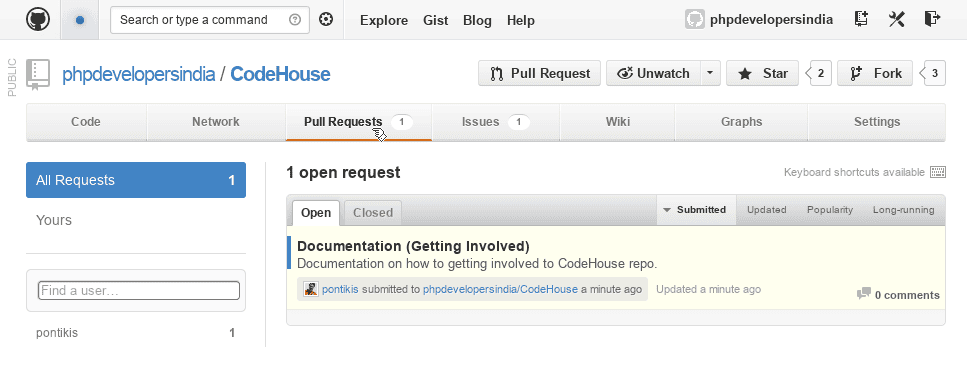Fork the CodeHouse repository
The image size is (967, 367).
coord(874,73)
